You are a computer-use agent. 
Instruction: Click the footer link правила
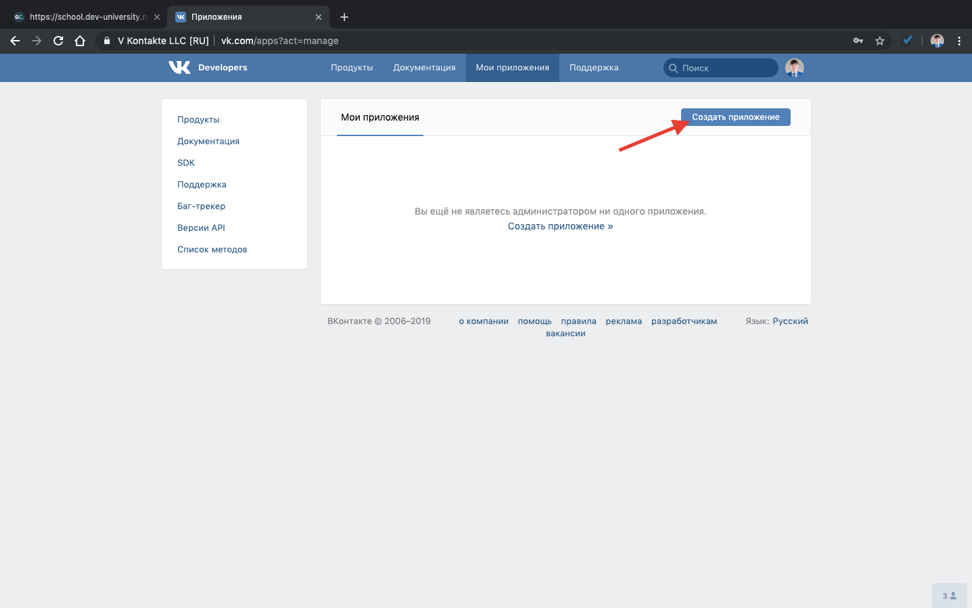(578, 321)
